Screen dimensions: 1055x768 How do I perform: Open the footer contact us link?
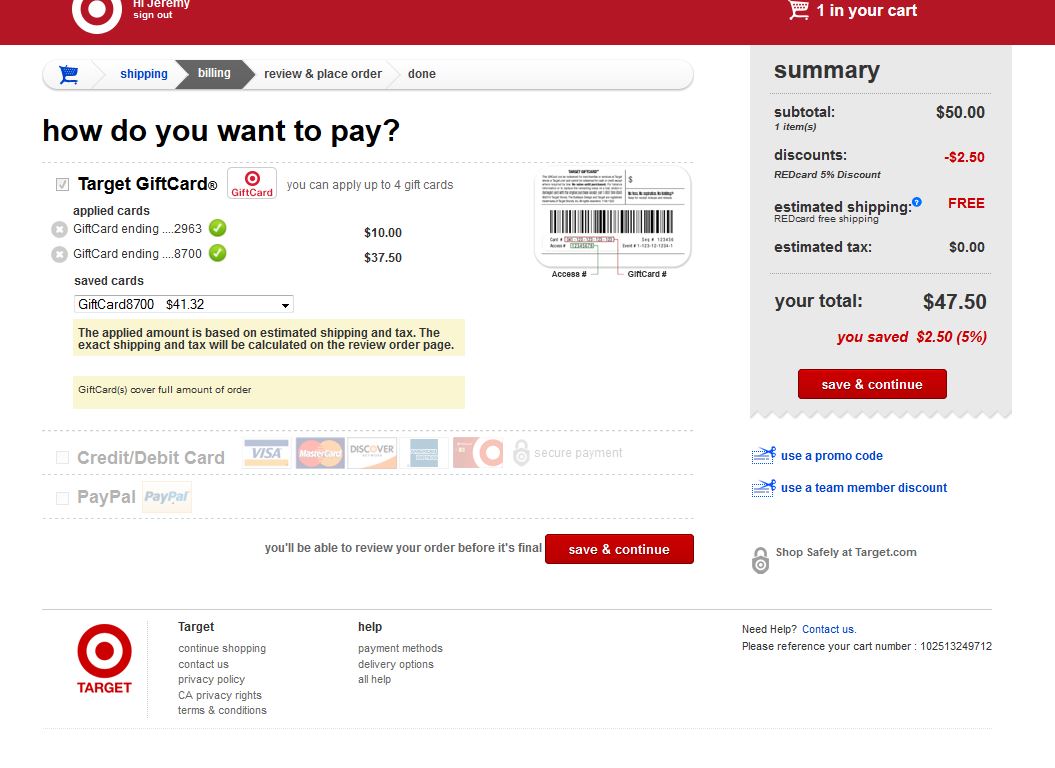203,664
